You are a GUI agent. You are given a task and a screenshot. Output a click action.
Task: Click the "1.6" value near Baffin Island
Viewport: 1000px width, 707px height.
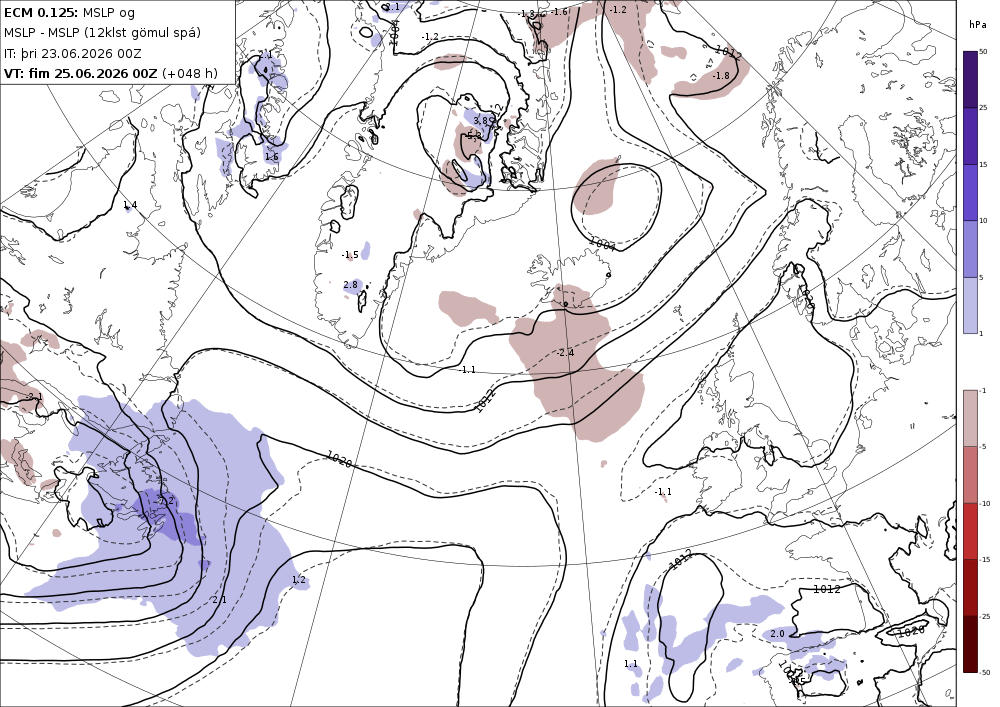[272, 157]
